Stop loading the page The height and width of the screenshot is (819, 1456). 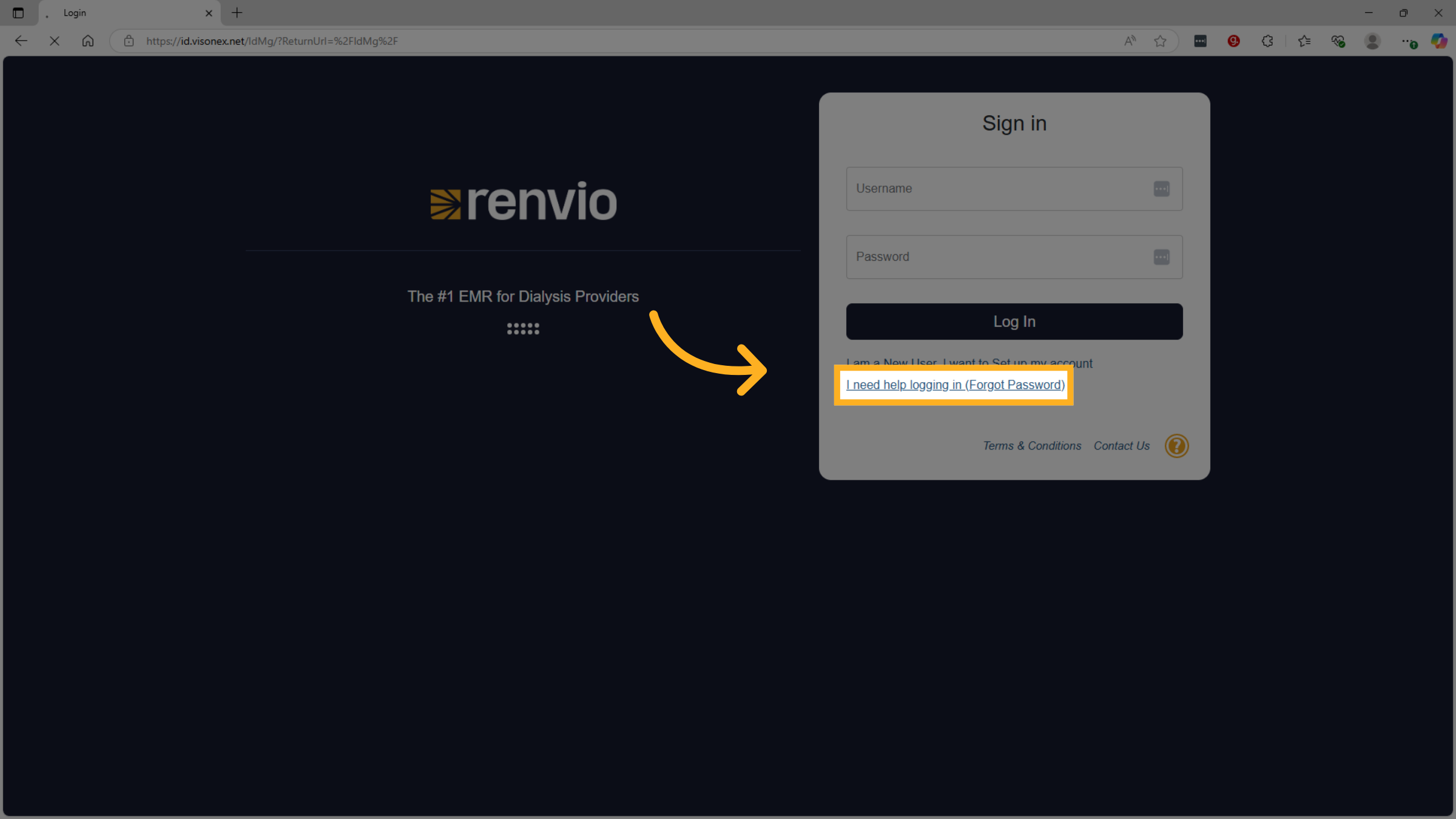click(x=54, y=41)
